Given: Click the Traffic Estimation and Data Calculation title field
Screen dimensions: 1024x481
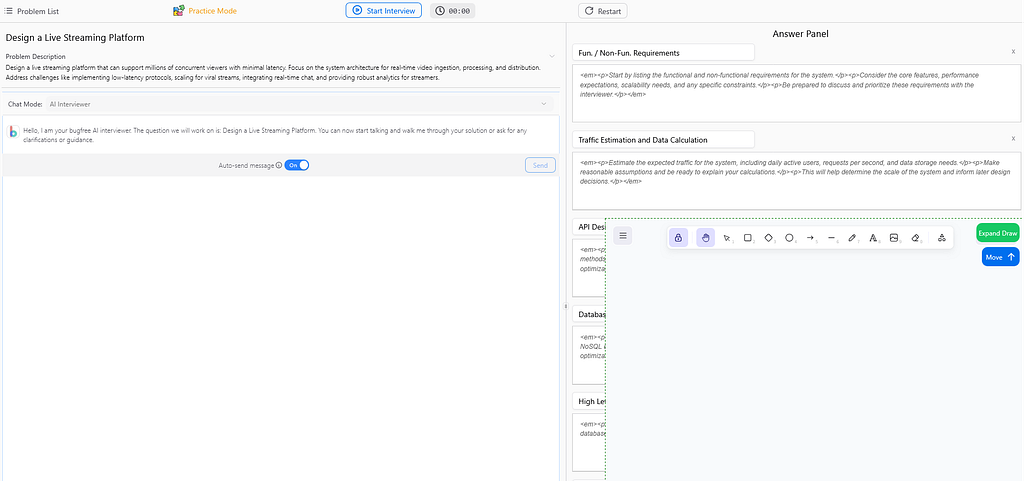Looking at the screenshot, I should tap(664, 140).
